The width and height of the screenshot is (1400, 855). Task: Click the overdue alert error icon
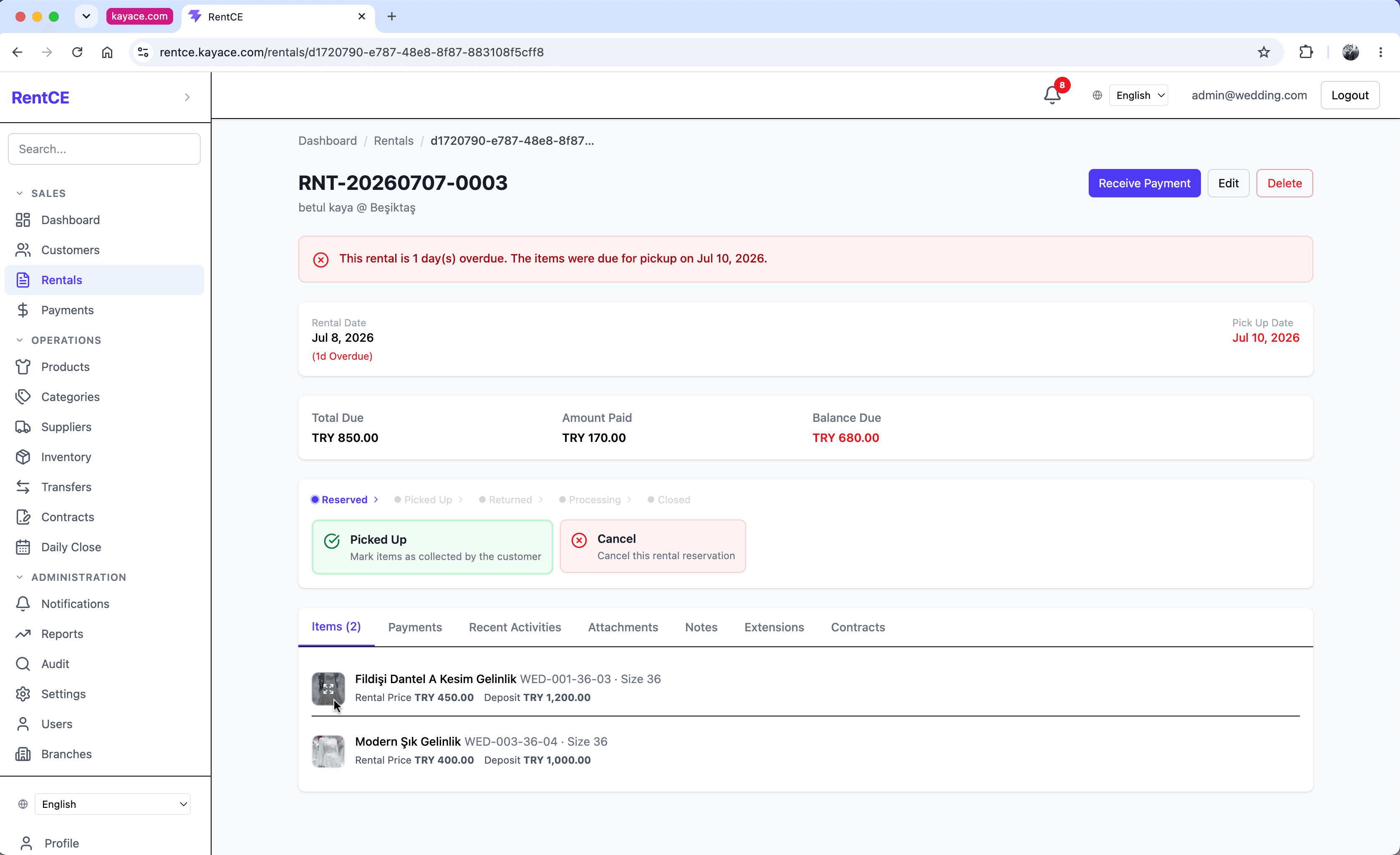pyautogui.click(x=321, y=260)
